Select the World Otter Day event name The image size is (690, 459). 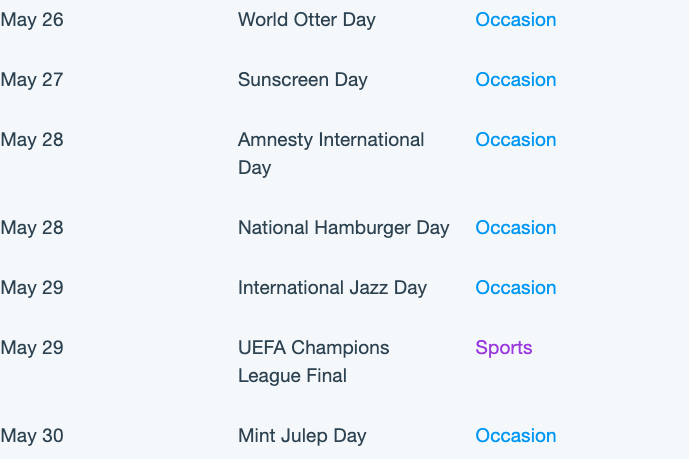click(307, 20)
